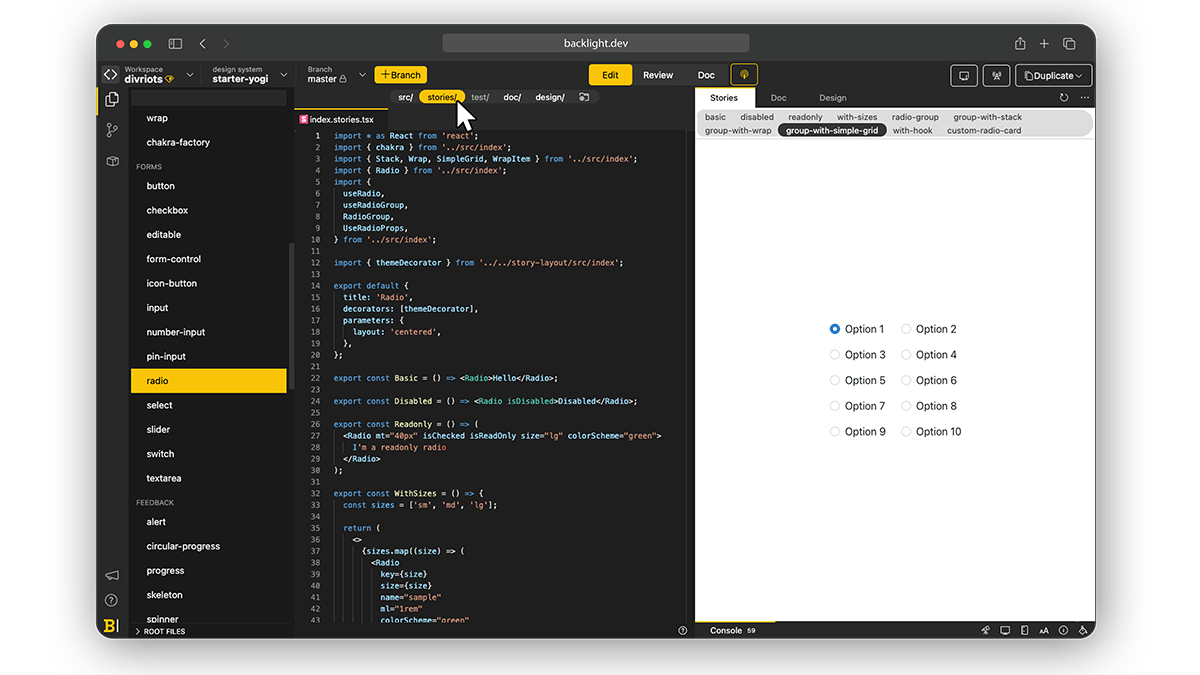Click the component search field in sidebar
Image resolution: width=1200 pixels, height=675 pixels.
209,98
